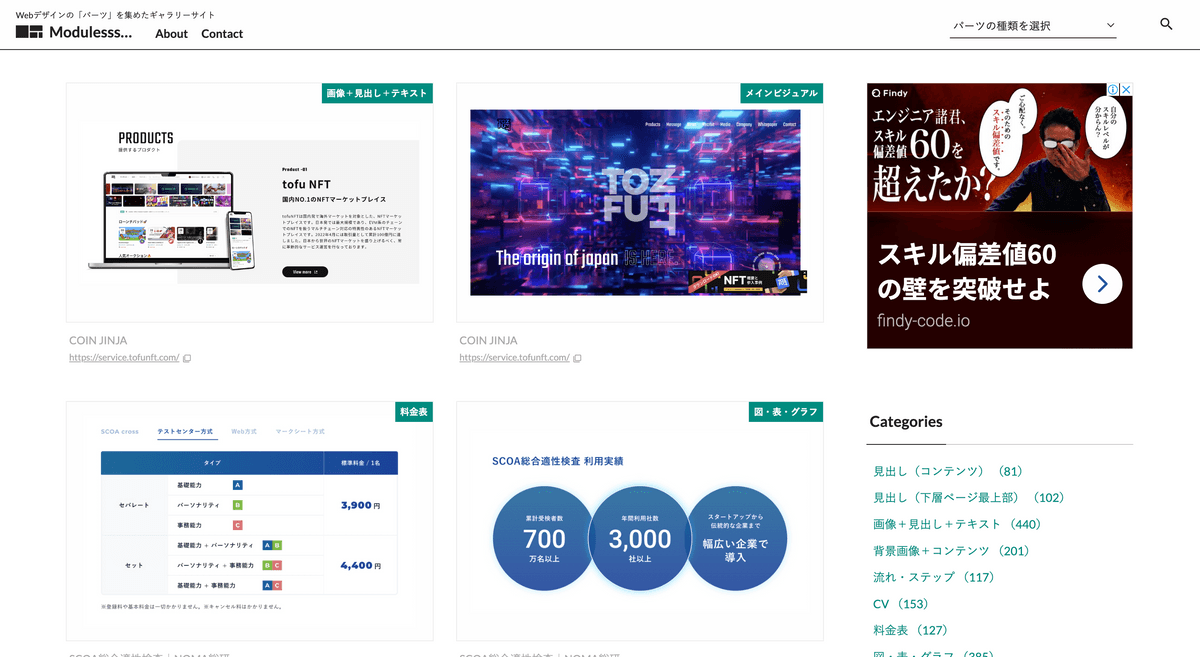Click the 画像＋見出し＋テキスト tag on first card
Viewport: 1200px width, 657px height.
coord(377,93)
